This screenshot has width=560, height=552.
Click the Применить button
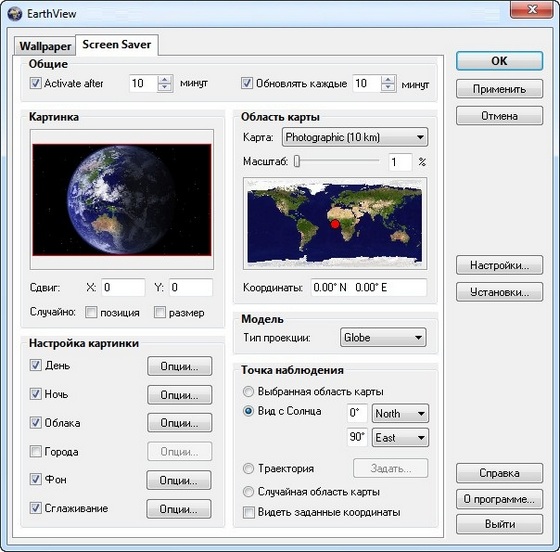point(499,89)
